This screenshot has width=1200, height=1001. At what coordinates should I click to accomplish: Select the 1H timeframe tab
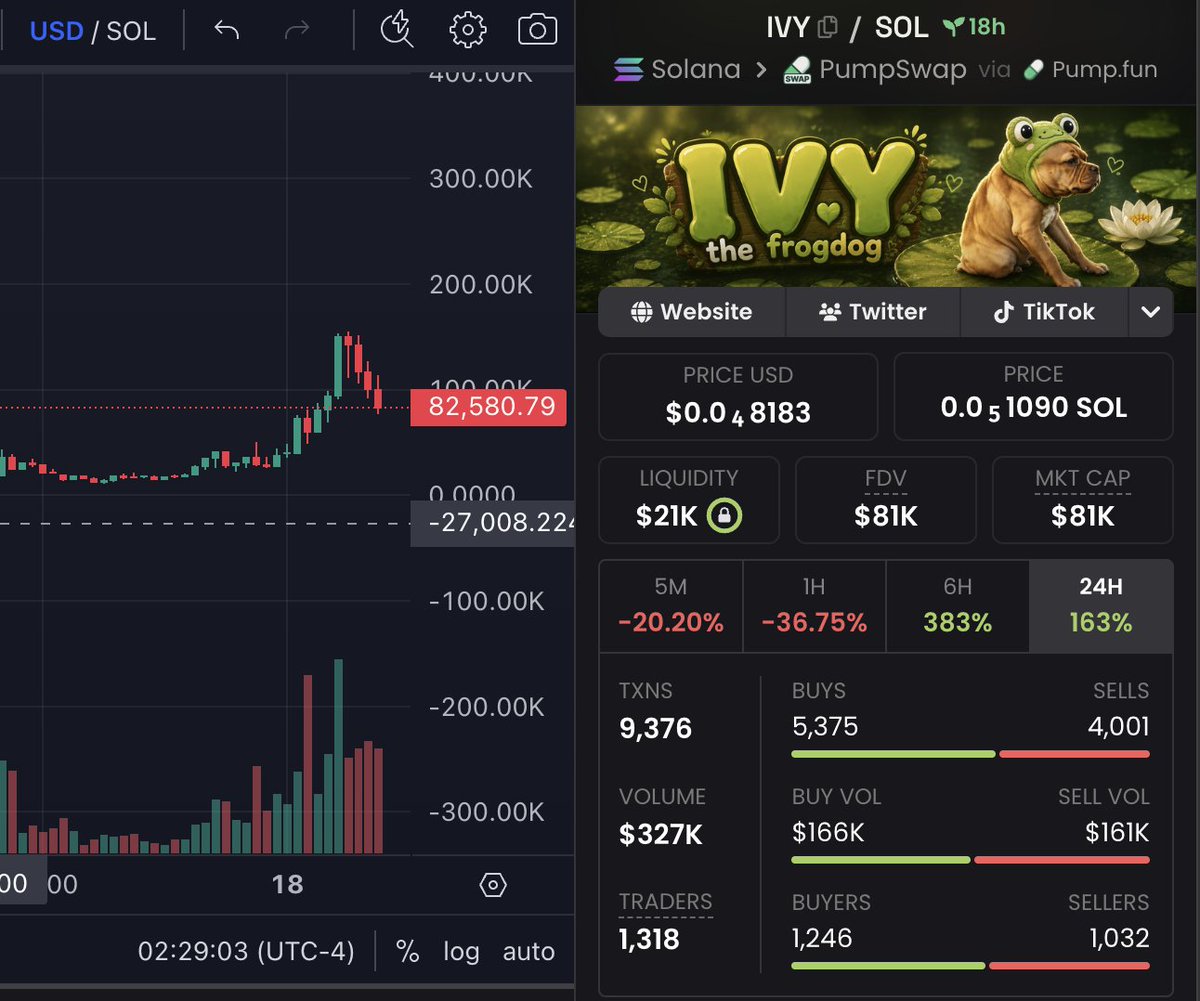pos(814,606)
